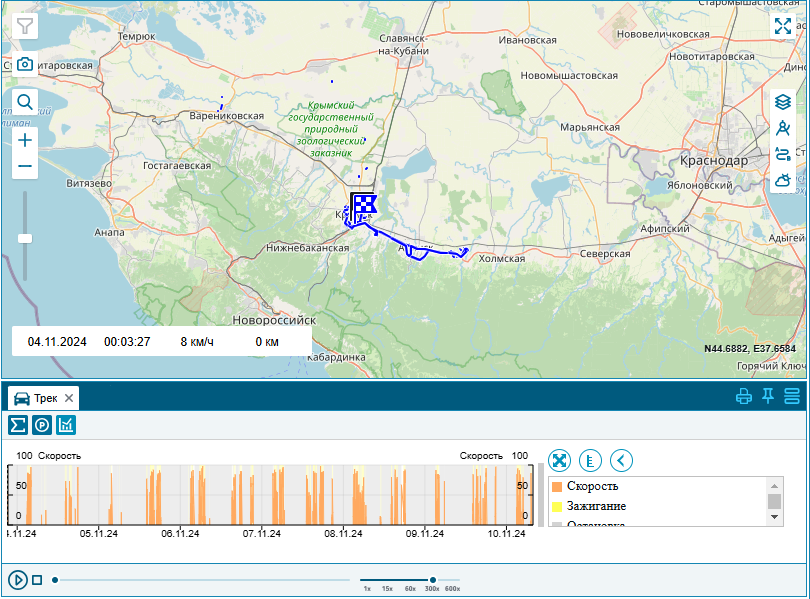Open the map search magnifier
Viewport: 810px width, 599px height.
(x=25, y=102)
